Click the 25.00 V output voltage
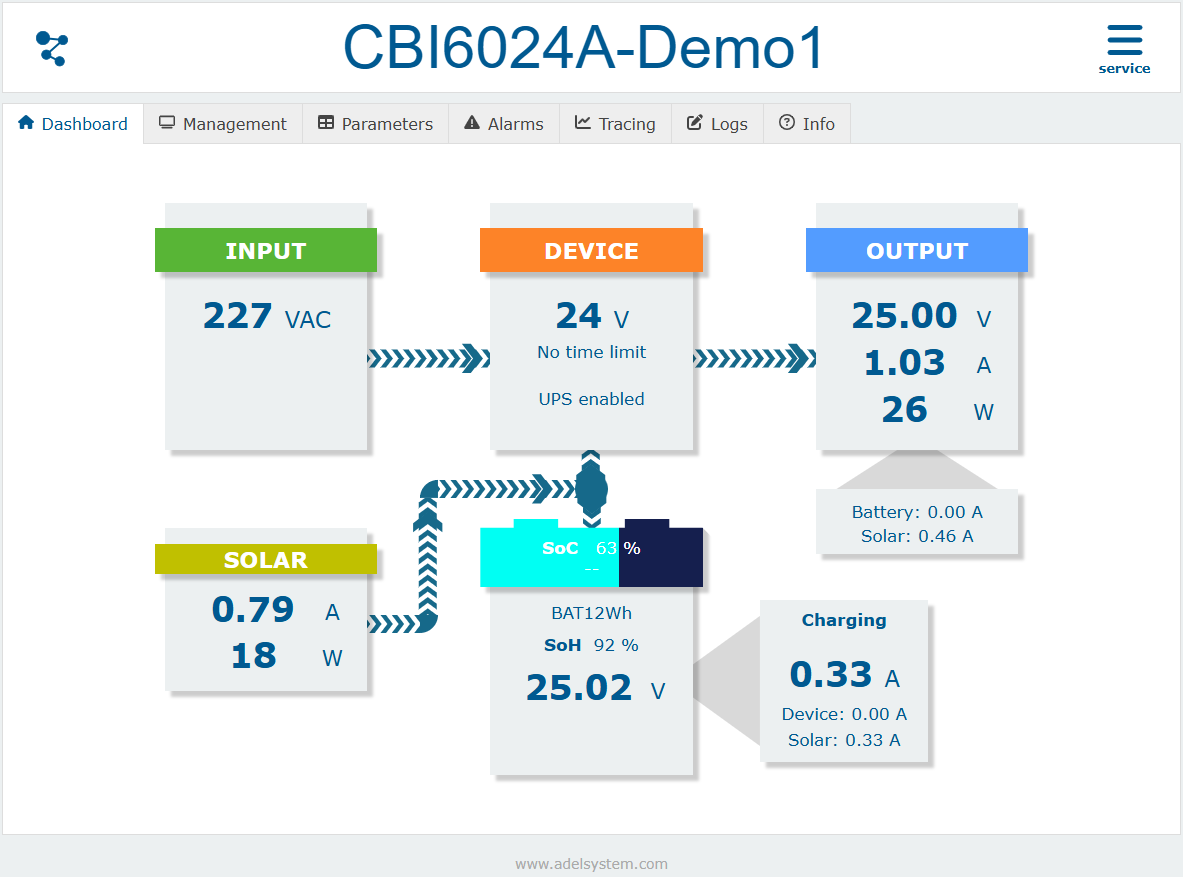The height and width of the screenshot is (877, 1183). click(x=921, y=315)
